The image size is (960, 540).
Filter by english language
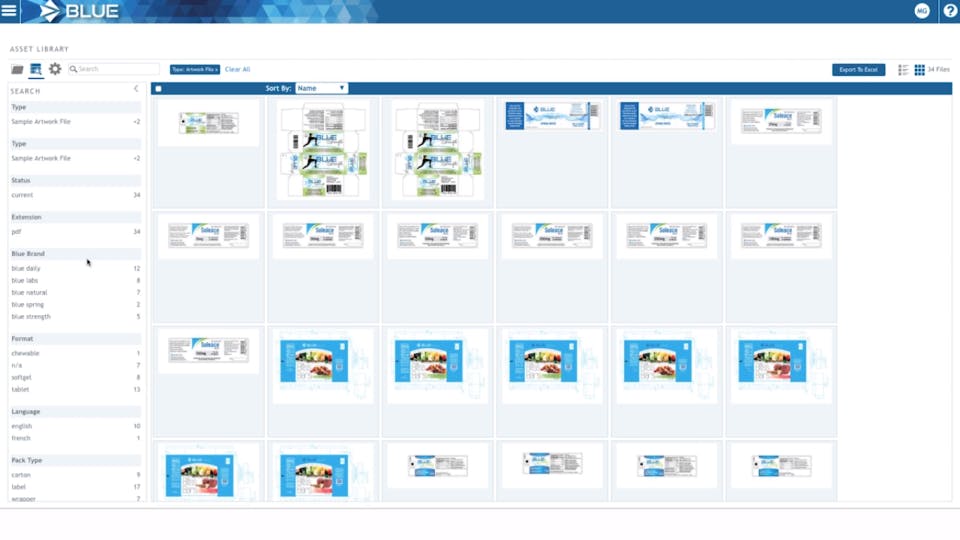point(21,426)
